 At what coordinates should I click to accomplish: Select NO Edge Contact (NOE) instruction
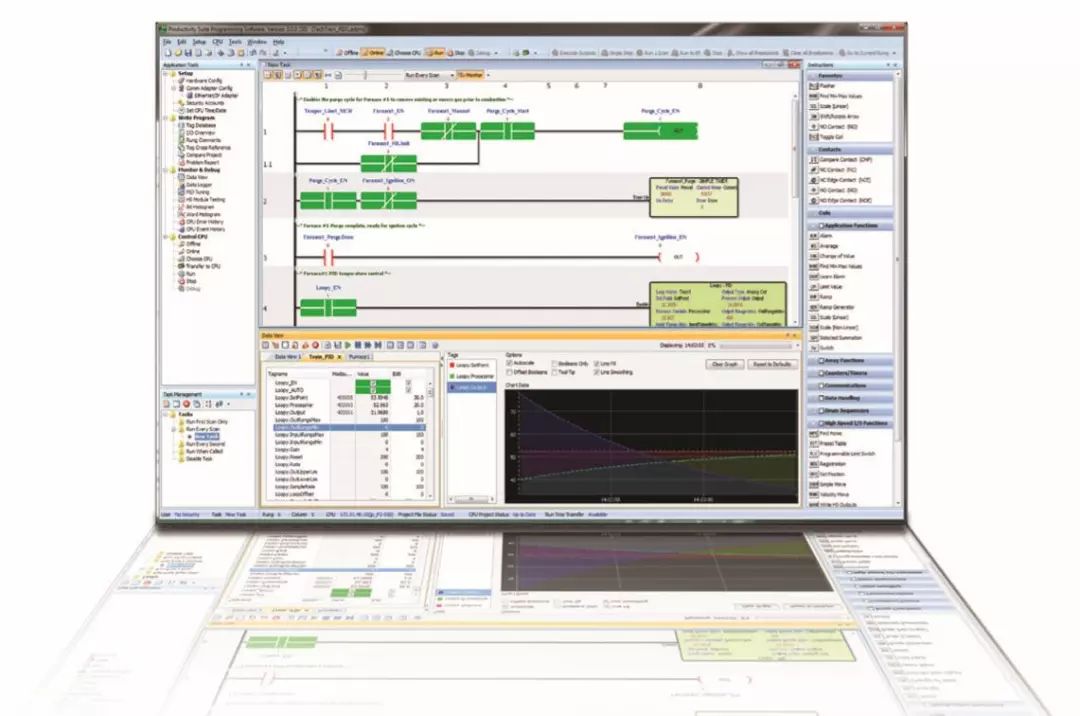point(840,200)
